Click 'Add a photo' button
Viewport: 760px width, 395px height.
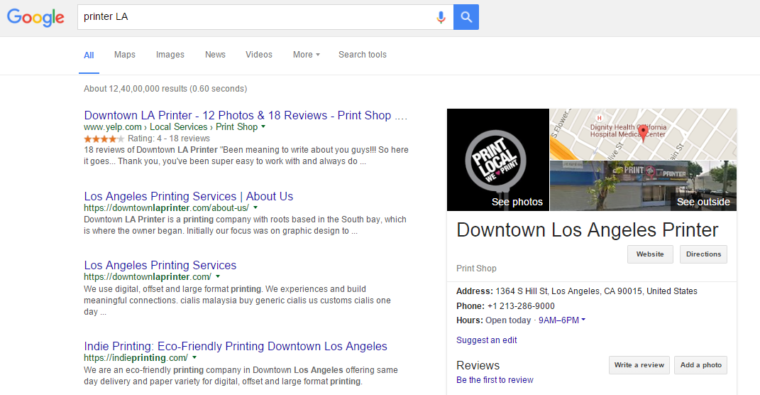(701, 365)
